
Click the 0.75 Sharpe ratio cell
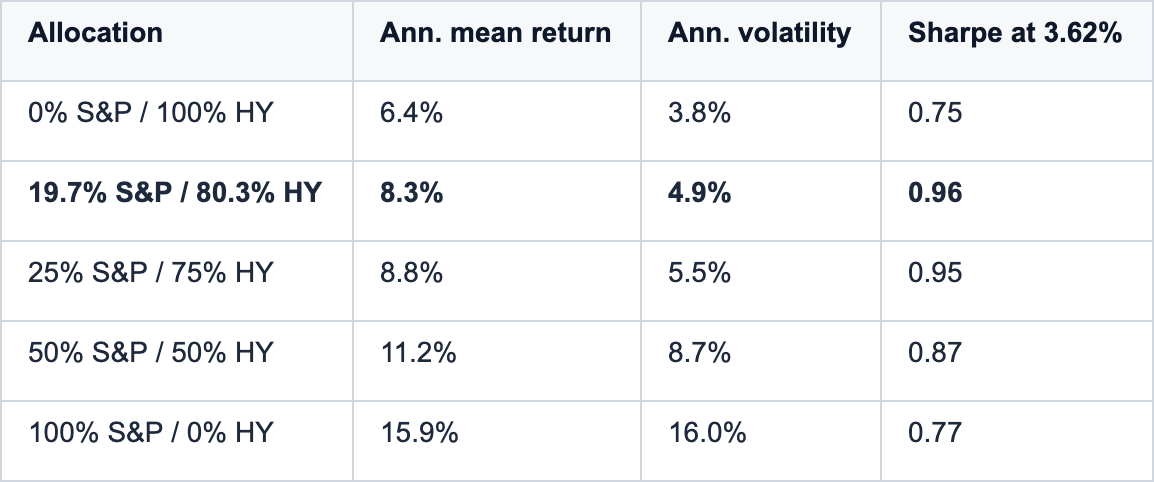tap(935, 113)
